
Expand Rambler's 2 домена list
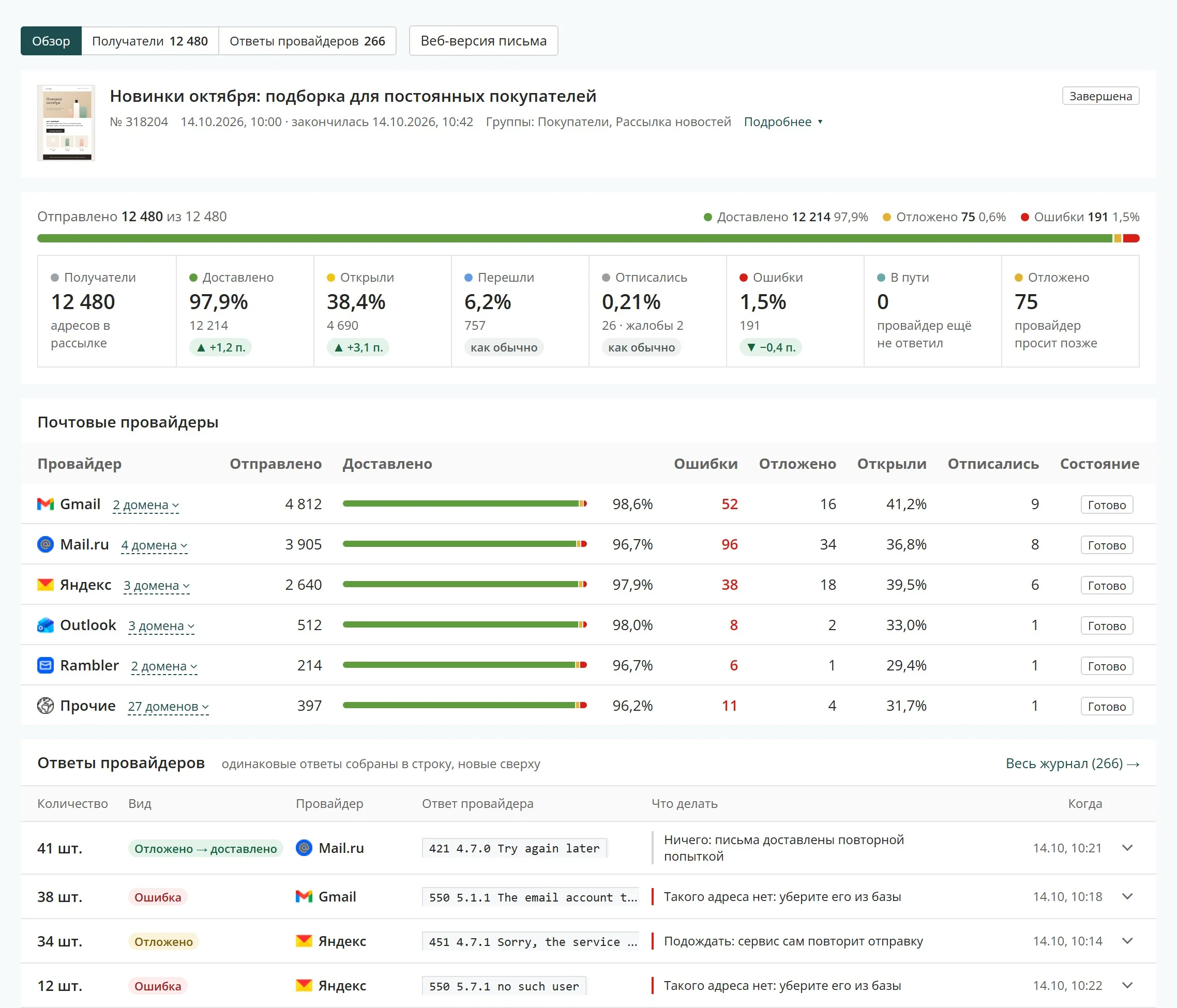pos(164,666)
